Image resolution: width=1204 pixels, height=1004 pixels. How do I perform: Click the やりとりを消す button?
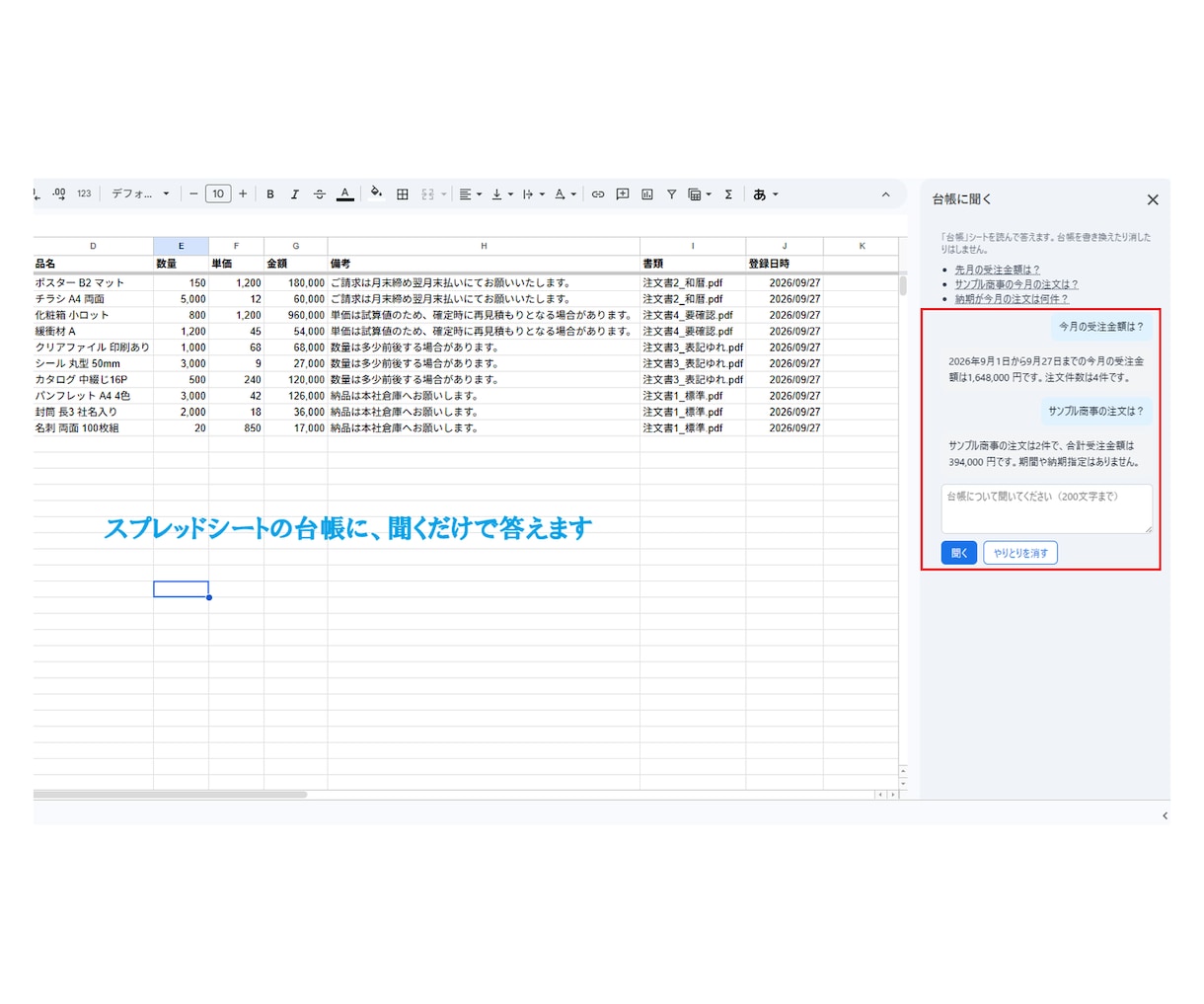tap(1020, 553)
